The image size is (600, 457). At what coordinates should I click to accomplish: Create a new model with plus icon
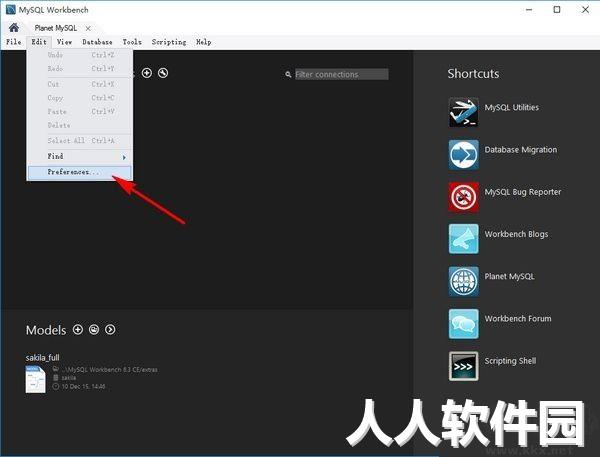(x=78, y=330)
